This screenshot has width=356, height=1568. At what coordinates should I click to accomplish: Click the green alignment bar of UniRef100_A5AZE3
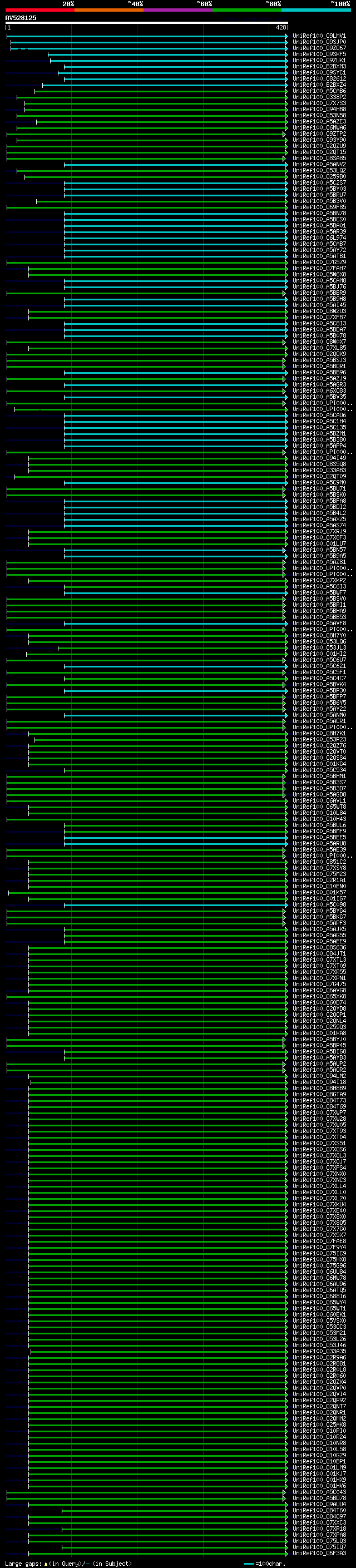pyautogui.click(x=162, y=122)
